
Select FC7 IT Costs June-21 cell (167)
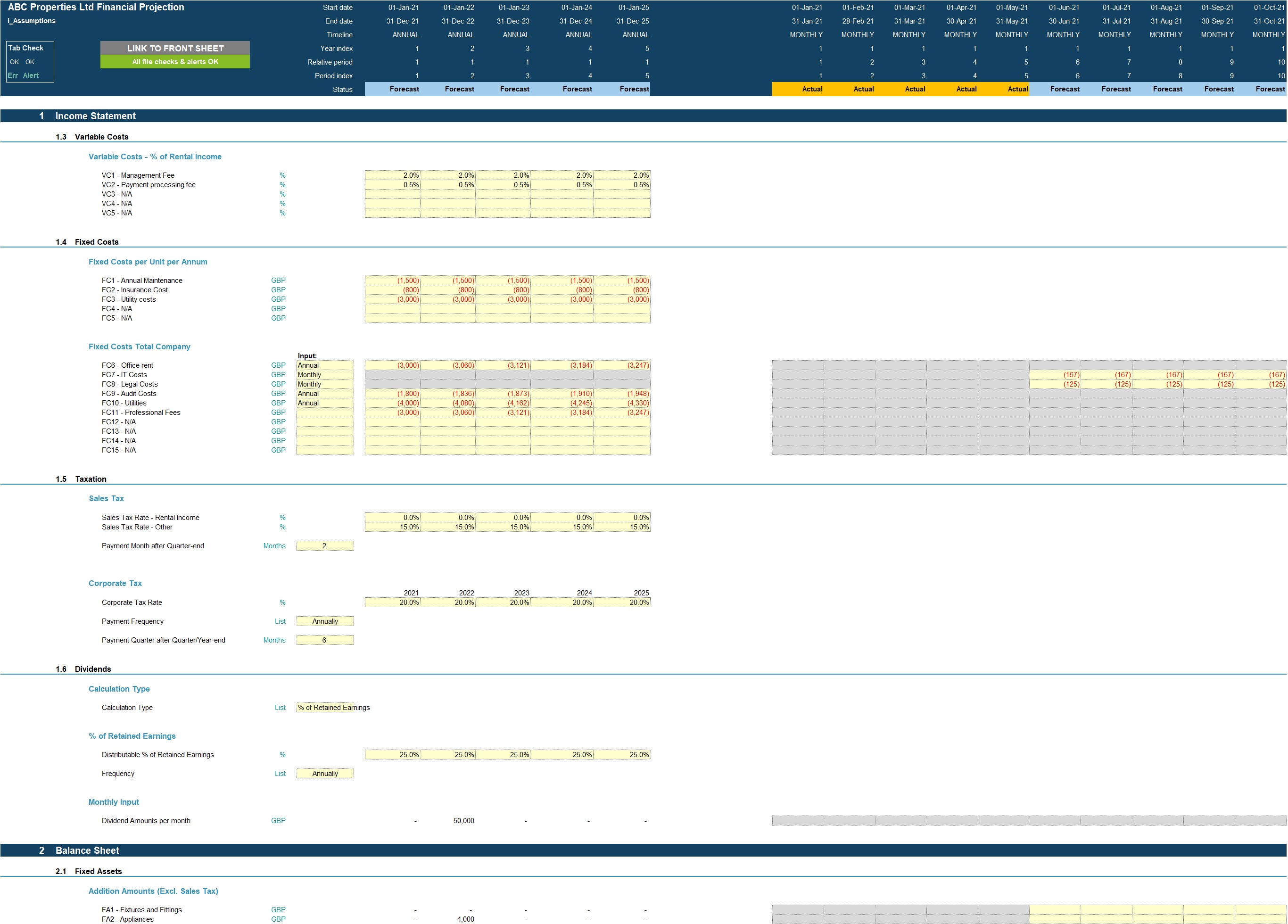[1055, 375]
